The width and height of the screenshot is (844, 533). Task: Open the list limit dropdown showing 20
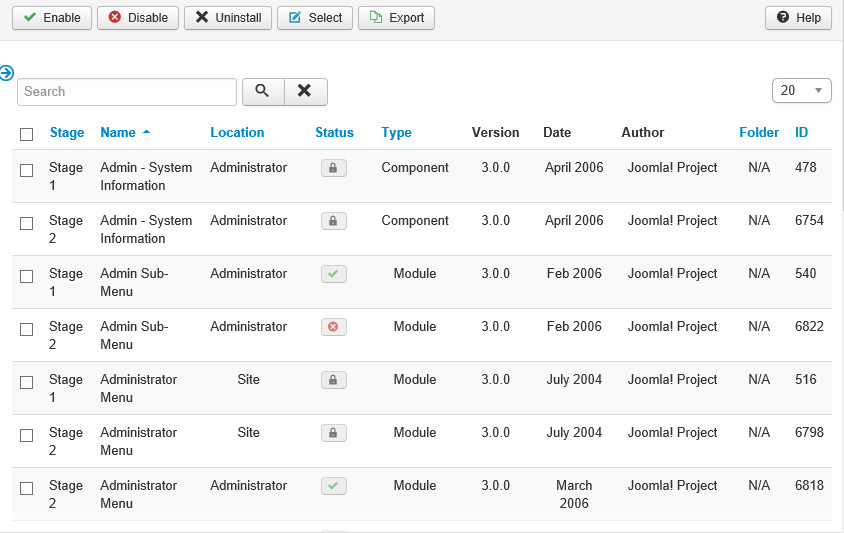coord(801,90)
